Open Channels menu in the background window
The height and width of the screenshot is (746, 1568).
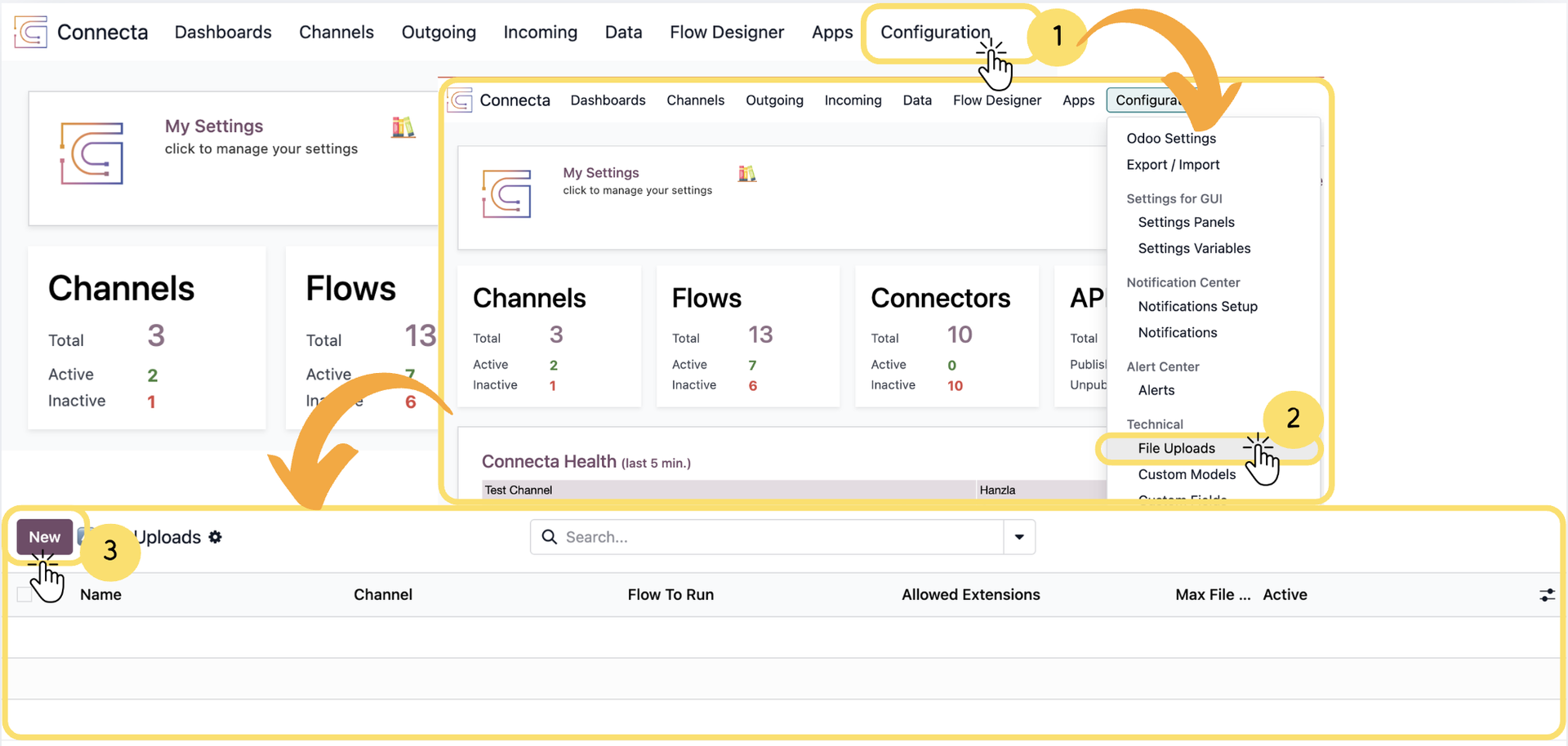(336, 32)
